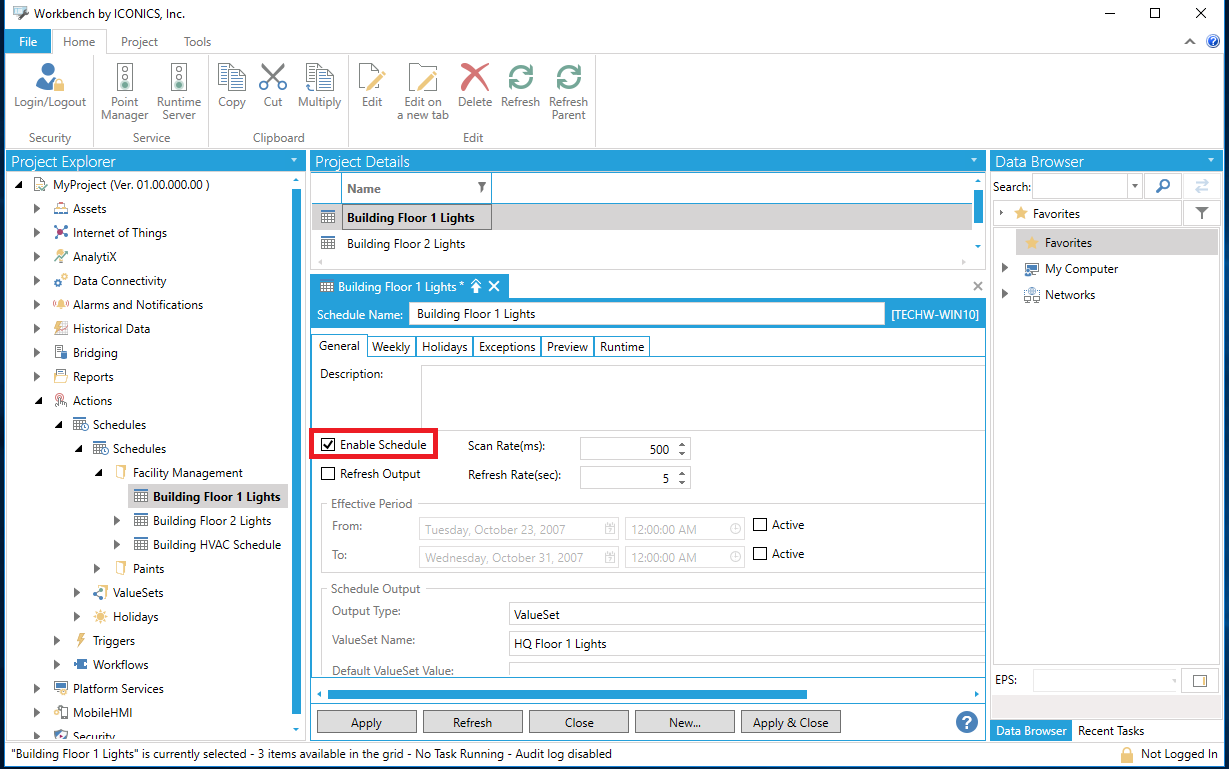Click the Schedule Name input field

click(646, 314)
